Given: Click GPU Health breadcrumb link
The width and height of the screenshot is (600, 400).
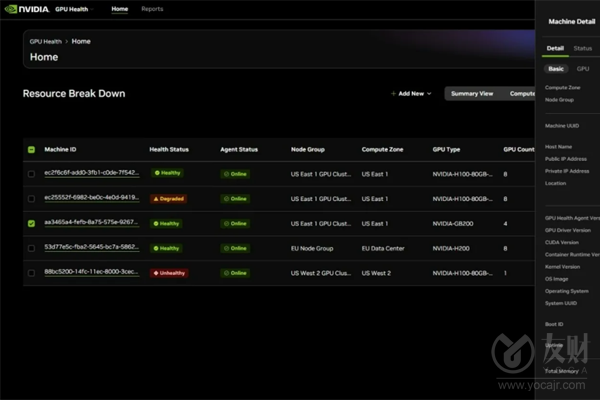Looking at the screenshot, I should 46,42.
